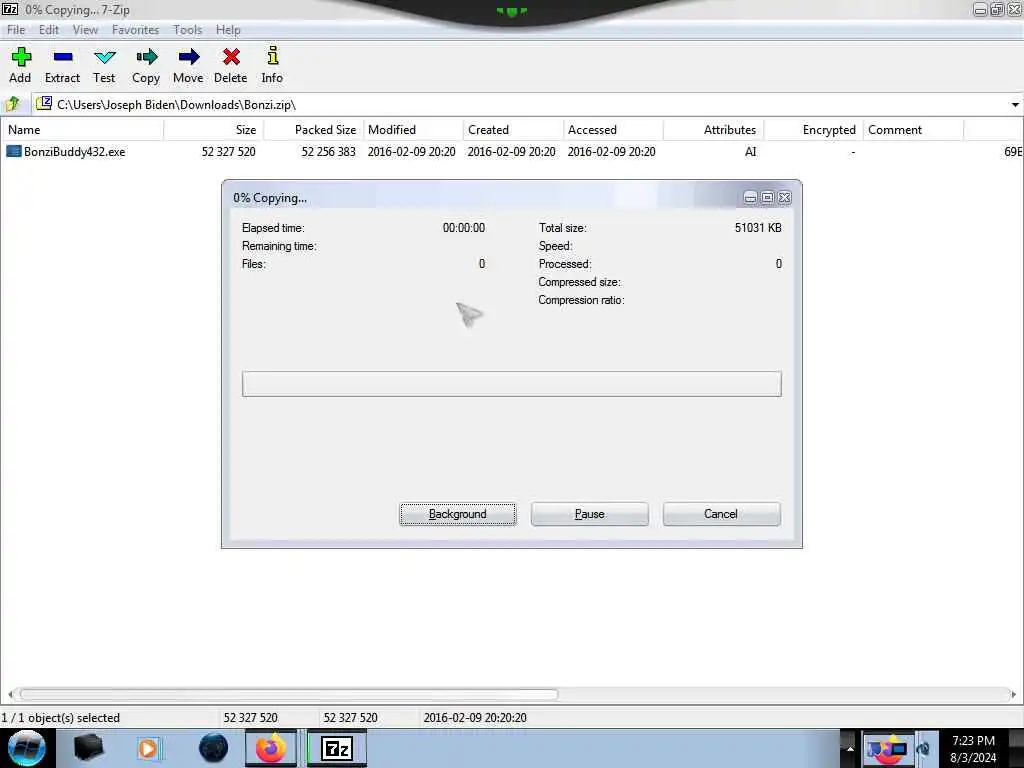Screen dimensions: 1024x768
Task: Click the address path field
Action: pos(526,104)
